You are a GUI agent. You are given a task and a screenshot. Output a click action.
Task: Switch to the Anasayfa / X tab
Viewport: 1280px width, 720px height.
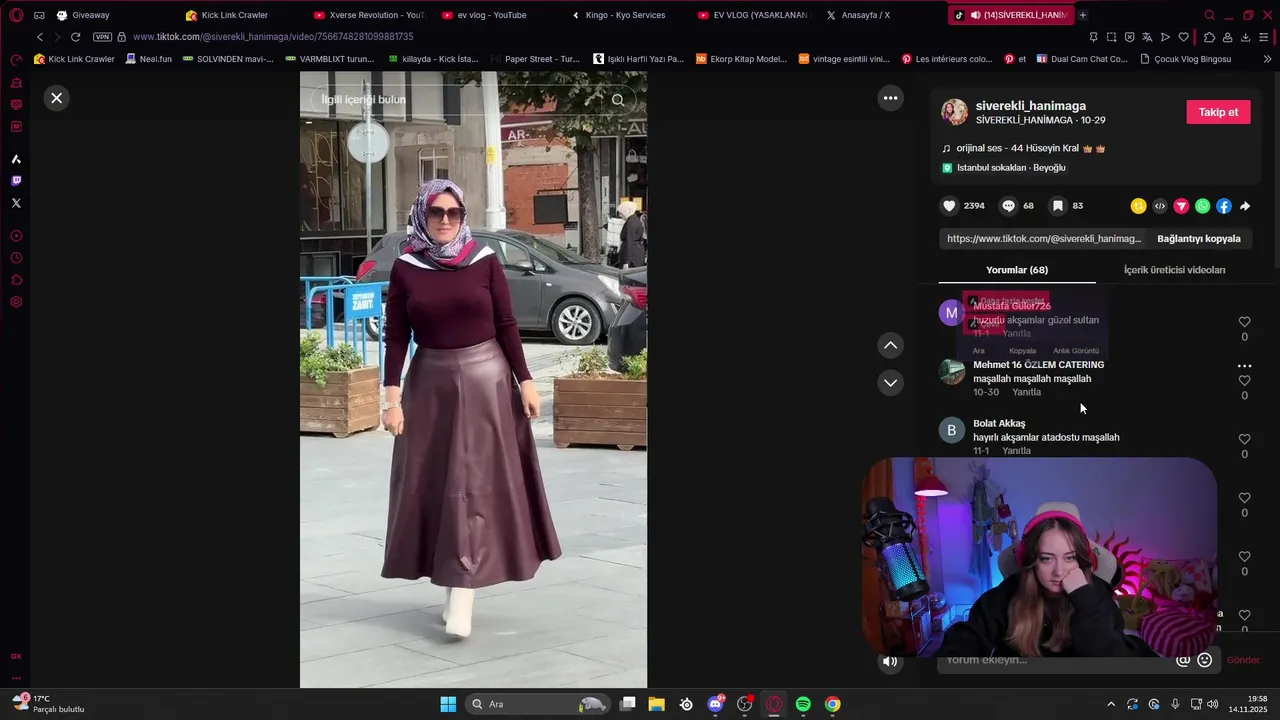click(866, 15)
